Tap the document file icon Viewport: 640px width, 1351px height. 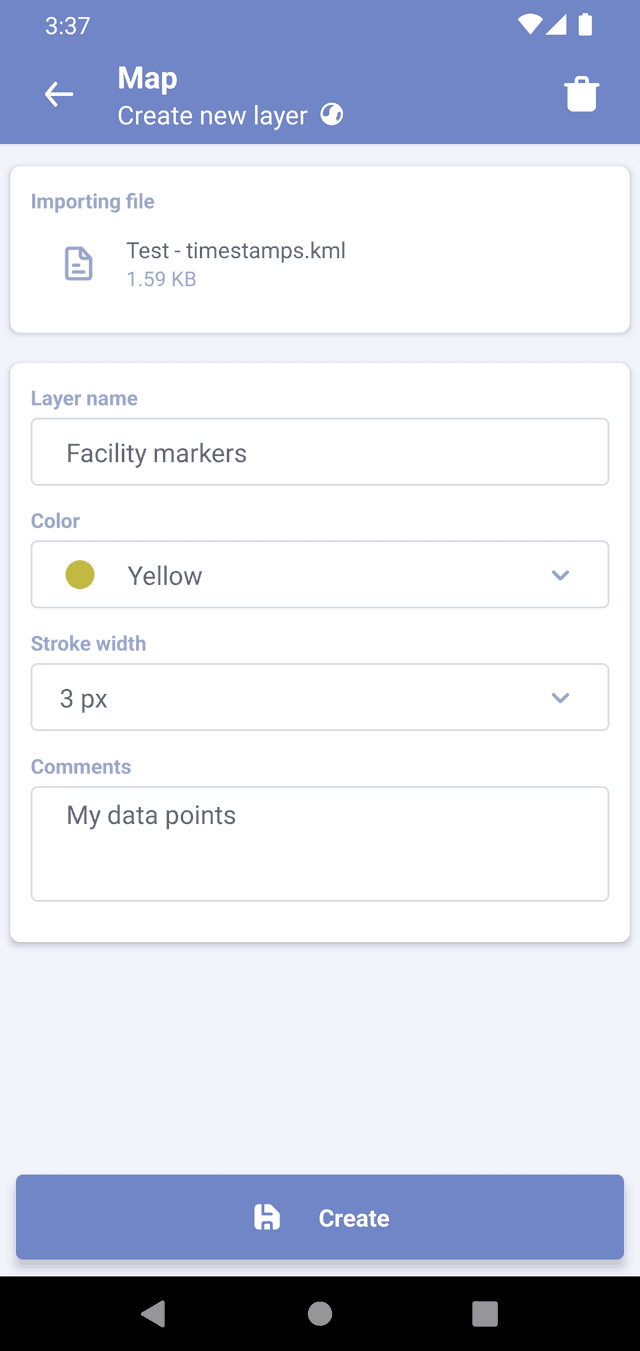coord(79,264)
